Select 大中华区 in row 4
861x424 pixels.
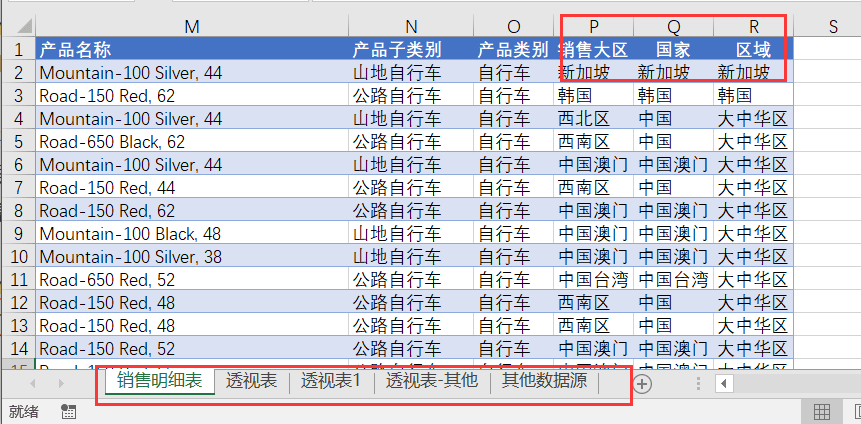pyautogui.click(x=754, y=119)
